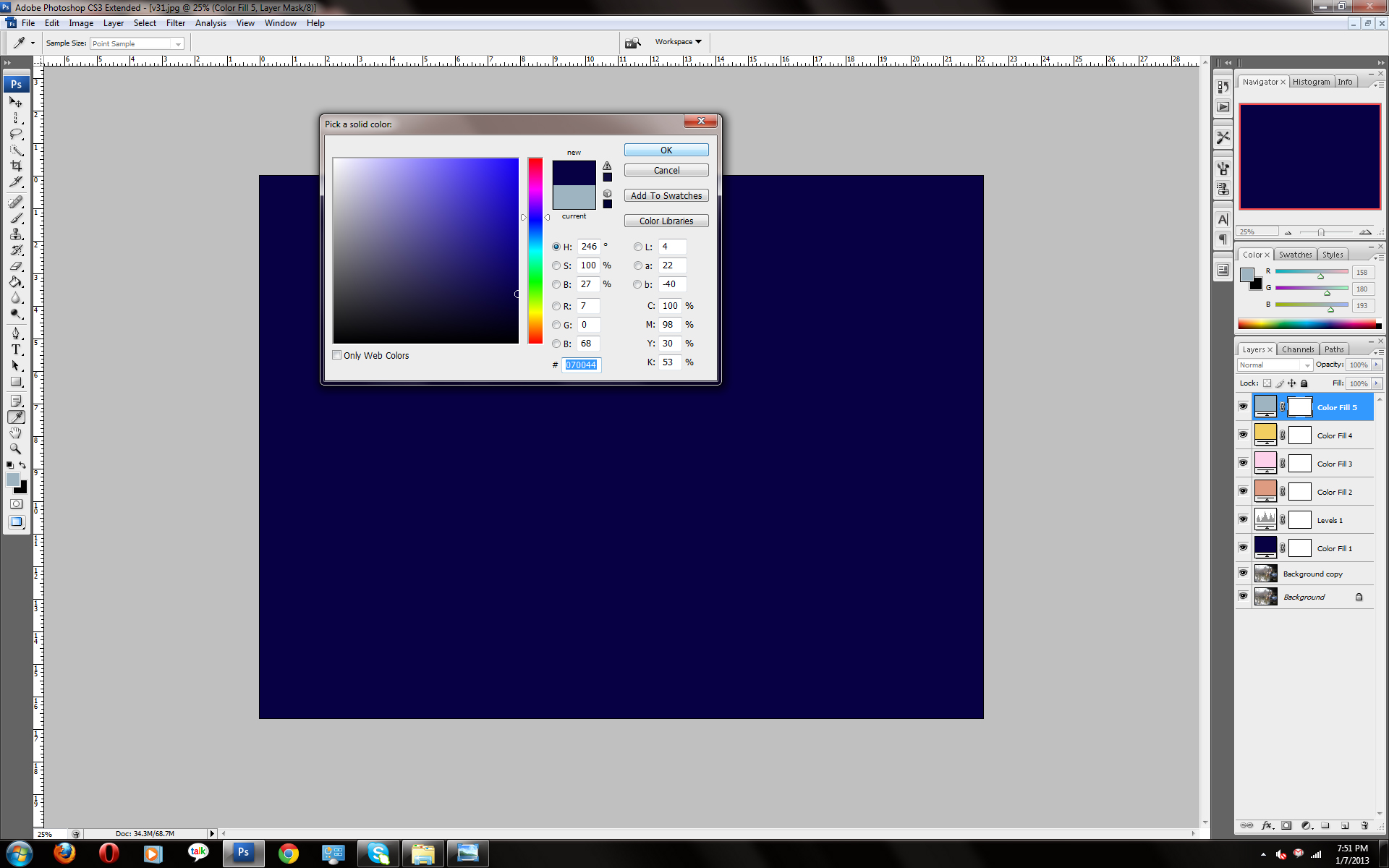Click Add To Swatches button
This screenshot has height=868, width=1389.
coord(666,195)
